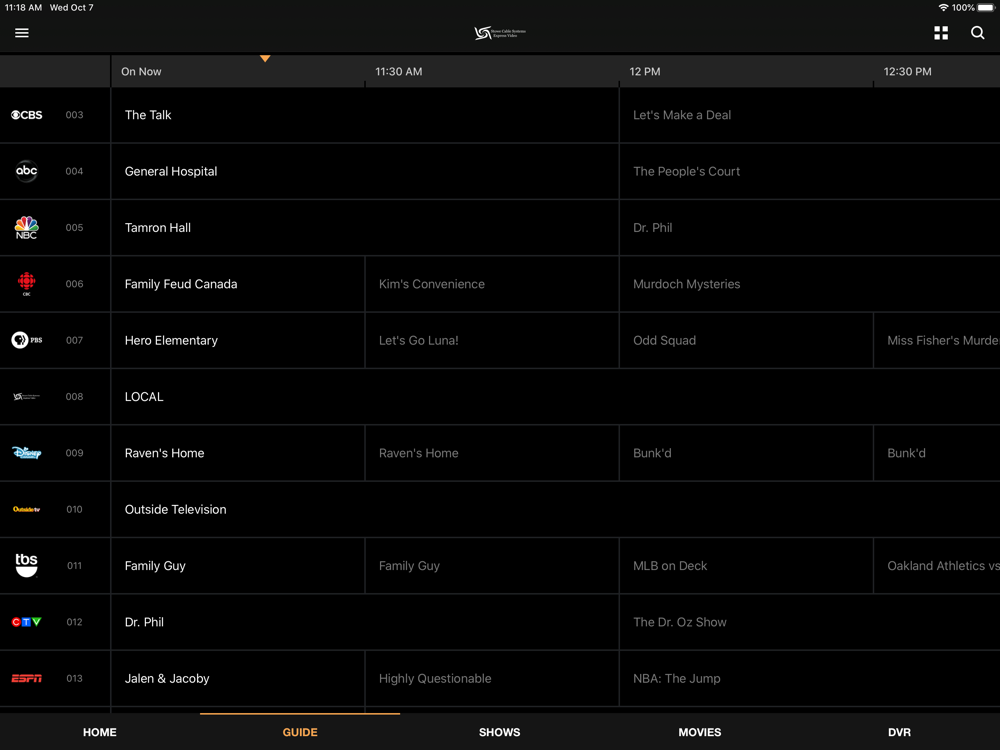Switch to the Guide tab
The image size is (1000, 750).
click(300, 732)
